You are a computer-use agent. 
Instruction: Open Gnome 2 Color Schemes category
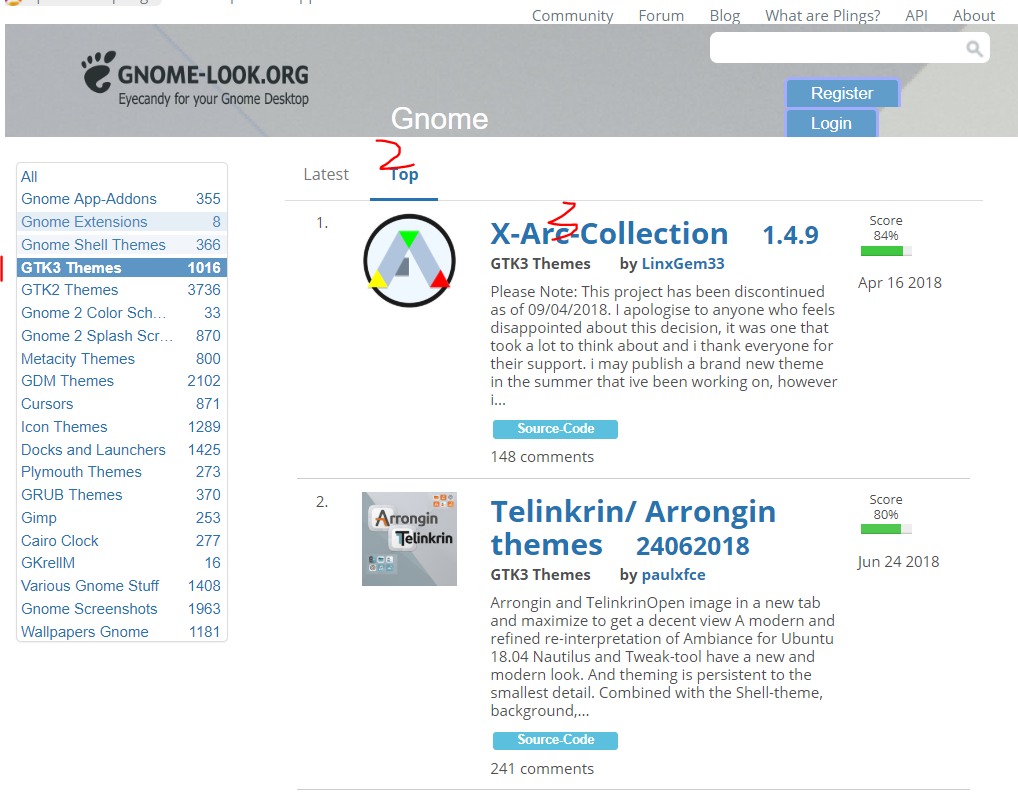pos(121,313)
